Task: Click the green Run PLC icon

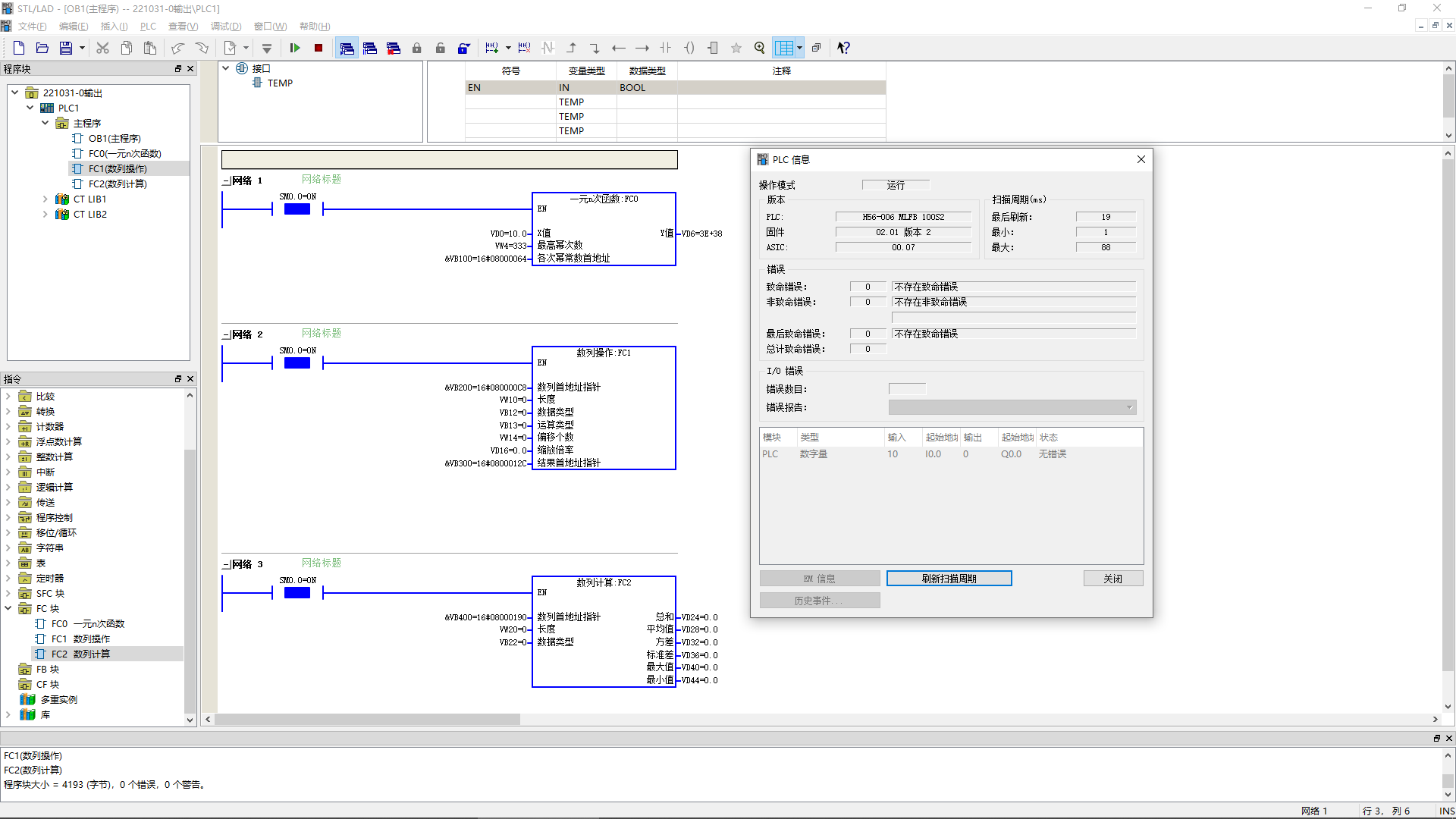Action: point(295,48)
